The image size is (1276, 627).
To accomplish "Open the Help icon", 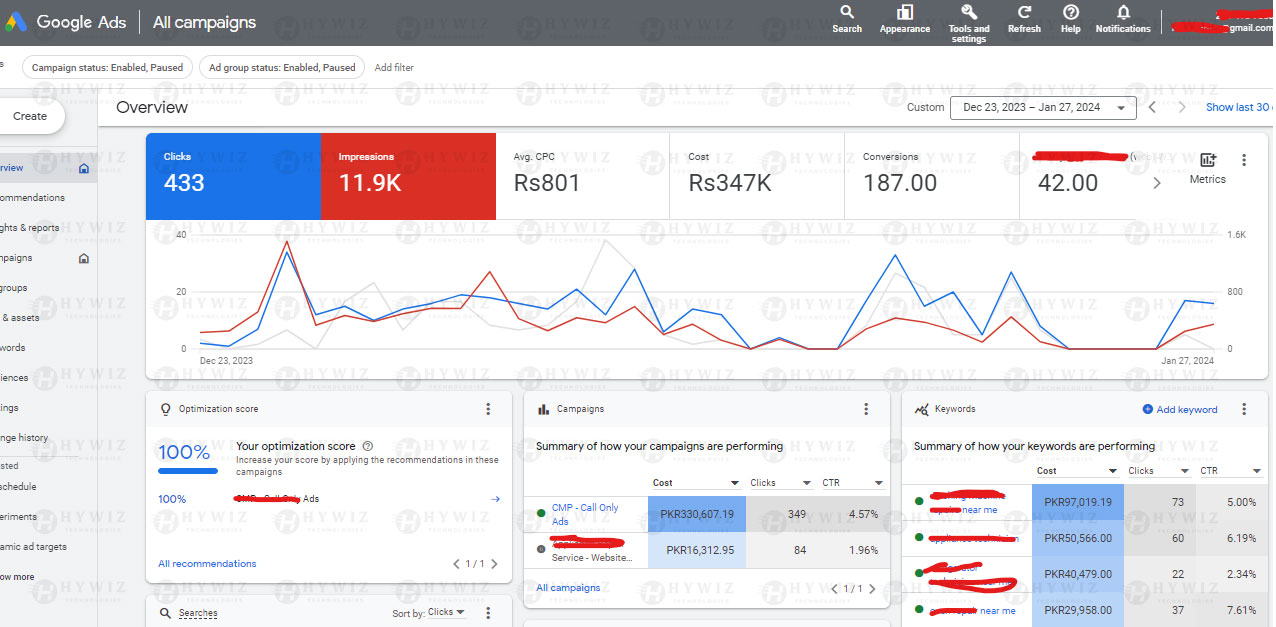I will [1070, 18].
